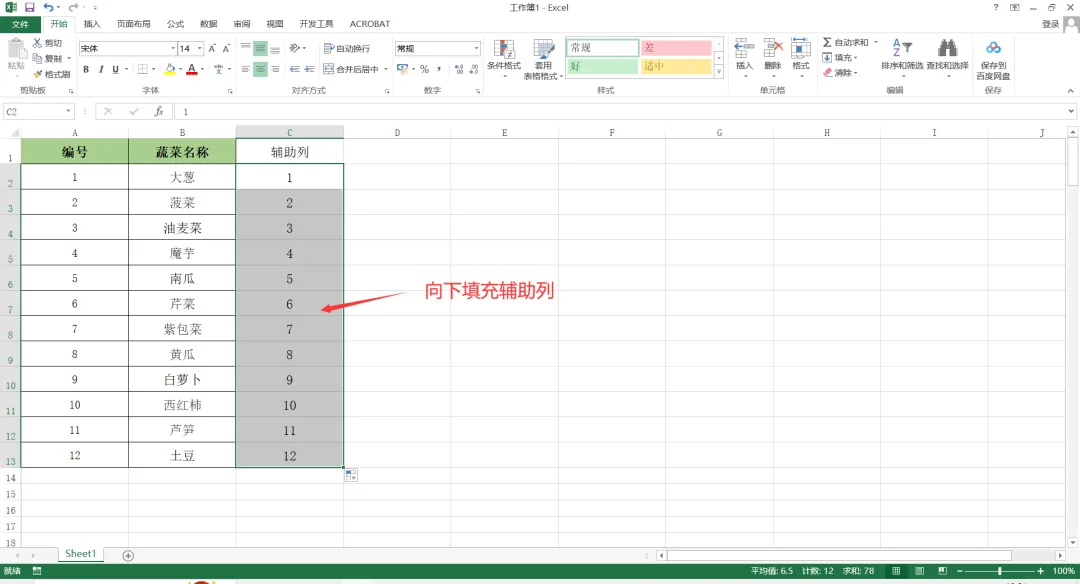Click the Format Painter (格式刷) brush icon
The width and height of the screenshot is (1080, 584).
click(x=37, y=74)
